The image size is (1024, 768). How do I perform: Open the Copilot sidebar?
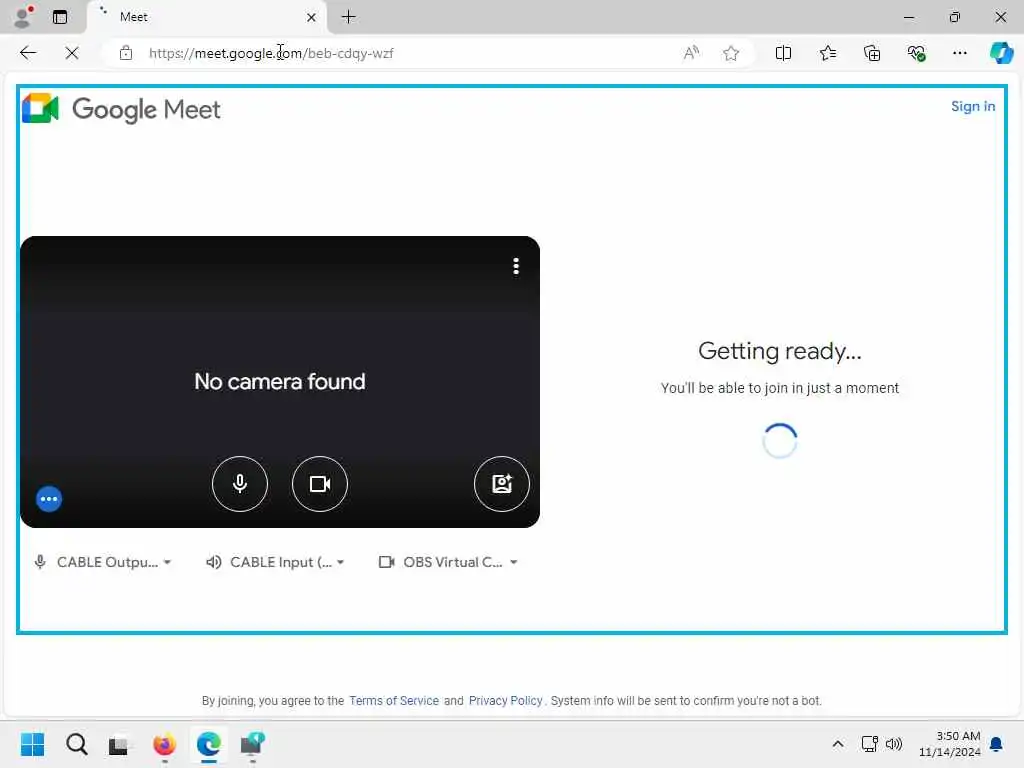1002,53
